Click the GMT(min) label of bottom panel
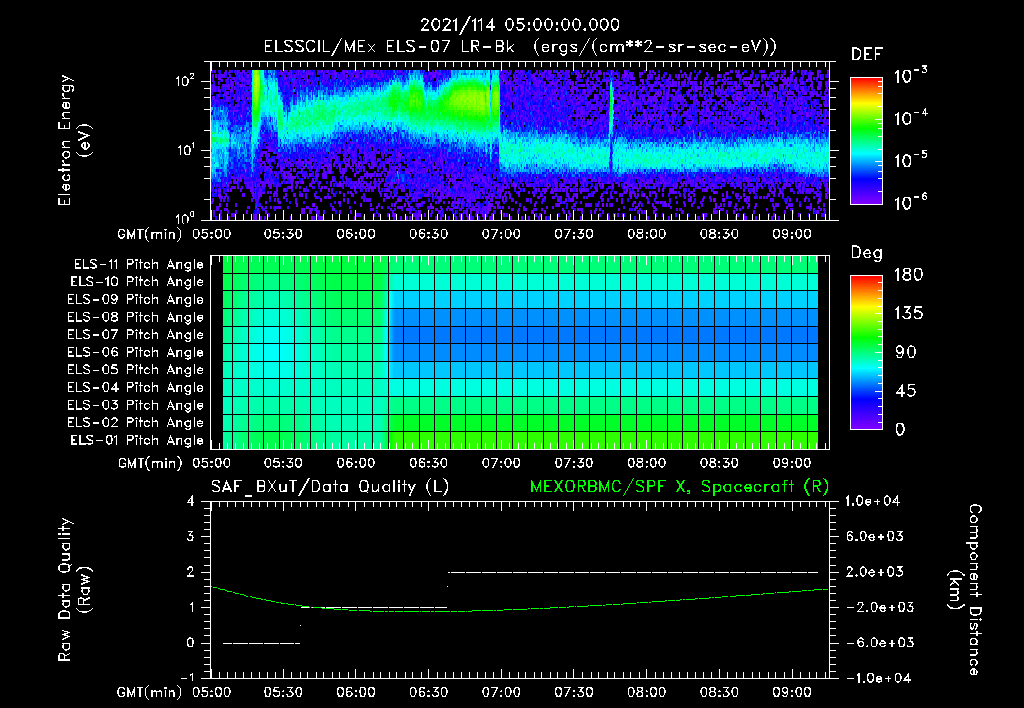 coord(150,693)
